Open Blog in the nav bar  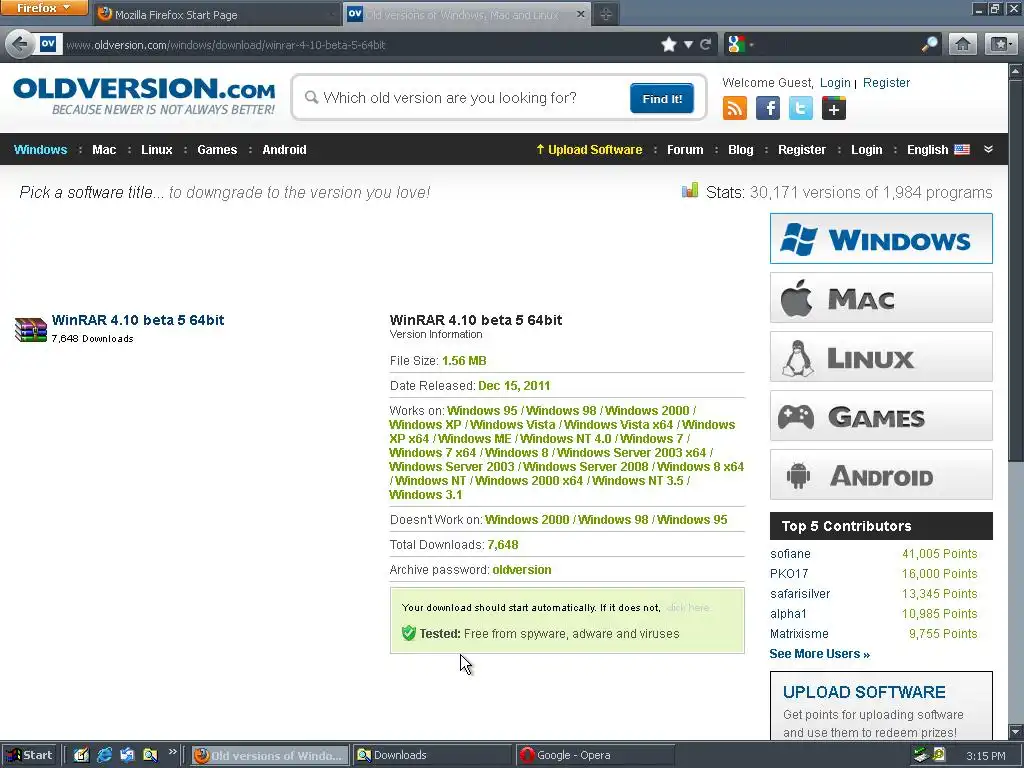(x=741, y=150)
